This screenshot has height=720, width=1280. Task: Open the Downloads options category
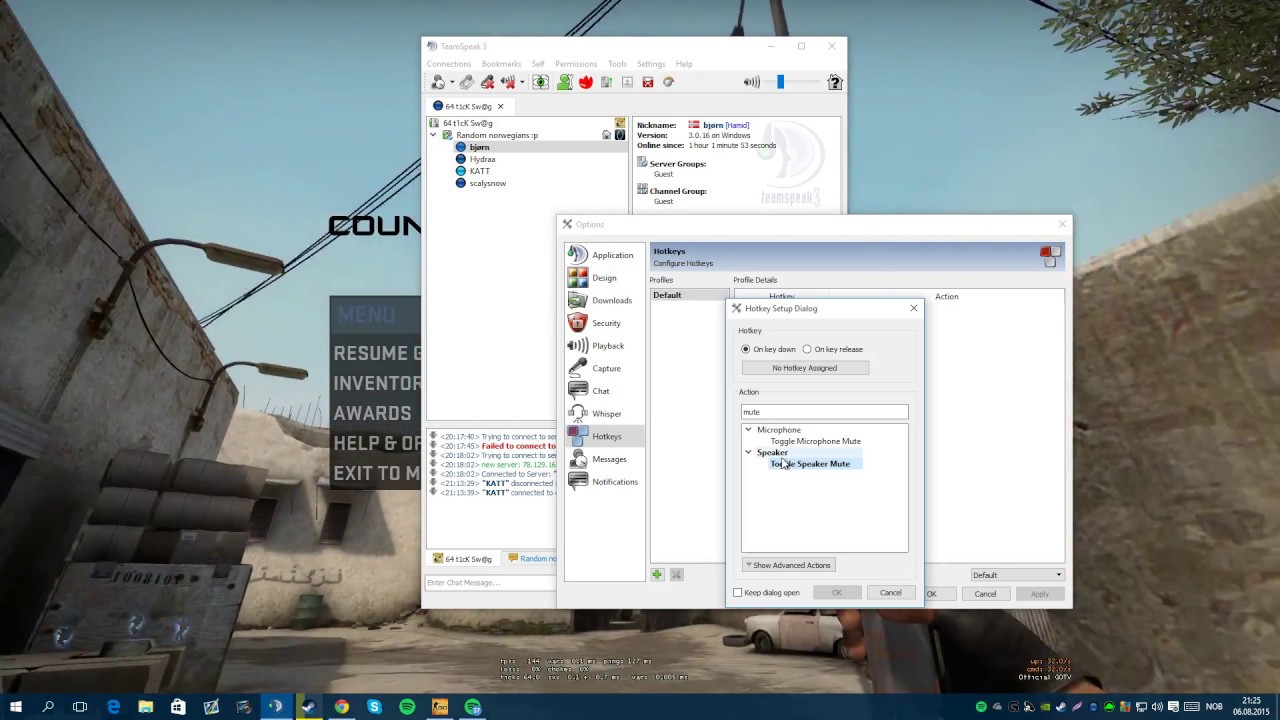(604, 300)
